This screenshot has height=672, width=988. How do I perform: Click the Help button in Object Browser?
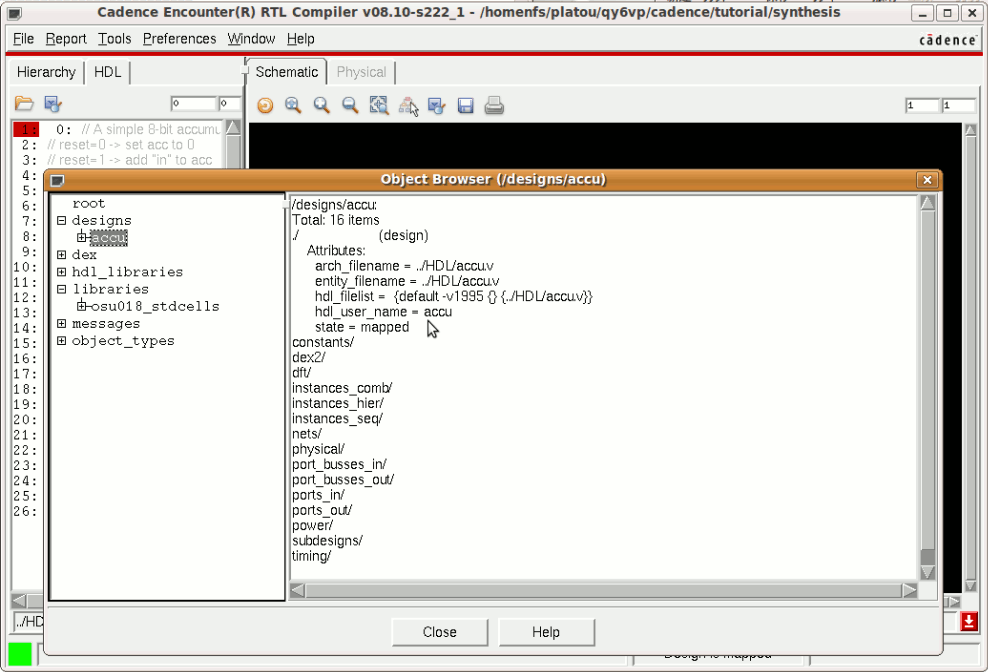coord(546,632)
